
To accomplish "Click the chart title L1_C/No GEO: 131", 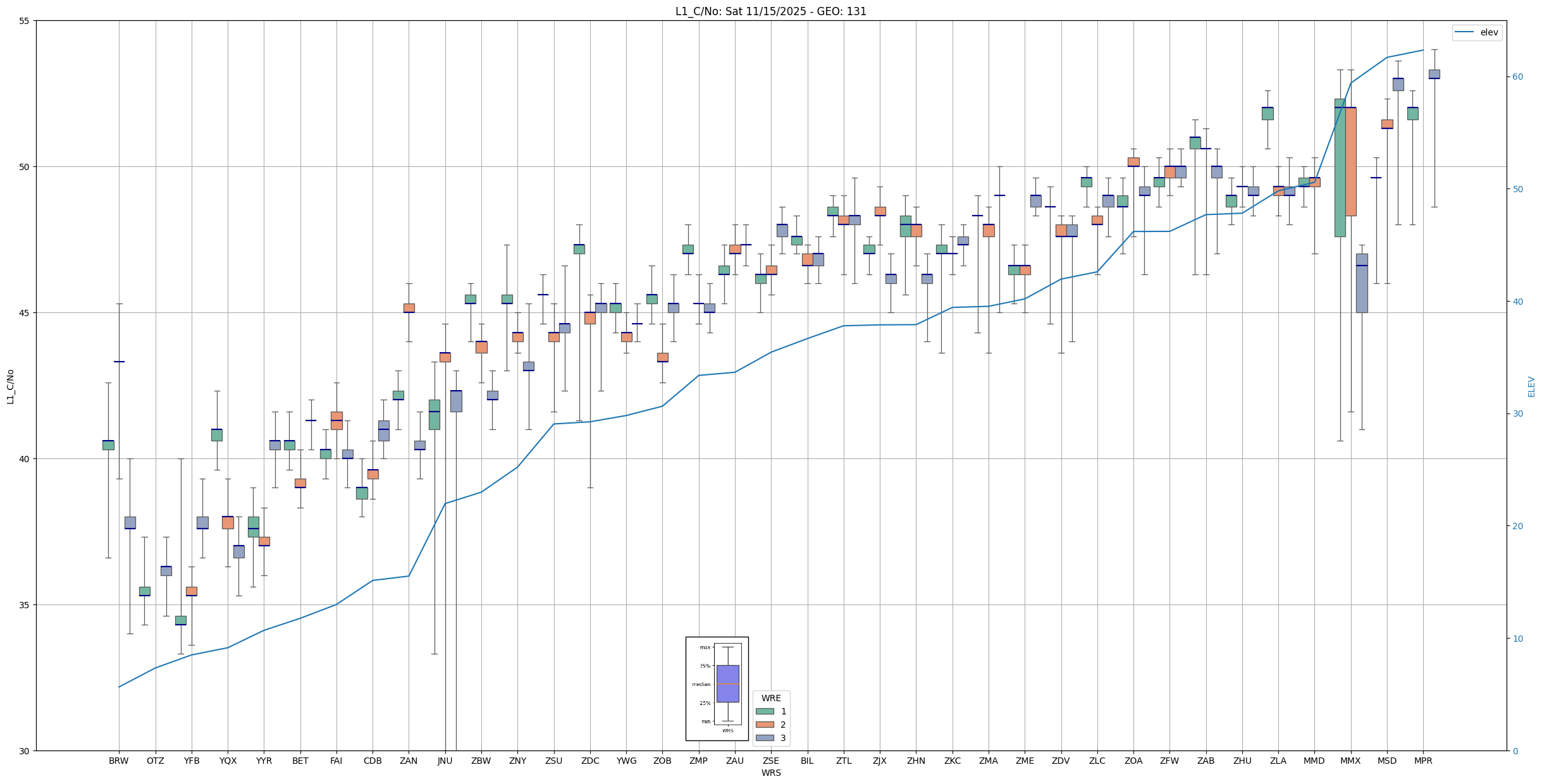I will [x=770, y=11].
